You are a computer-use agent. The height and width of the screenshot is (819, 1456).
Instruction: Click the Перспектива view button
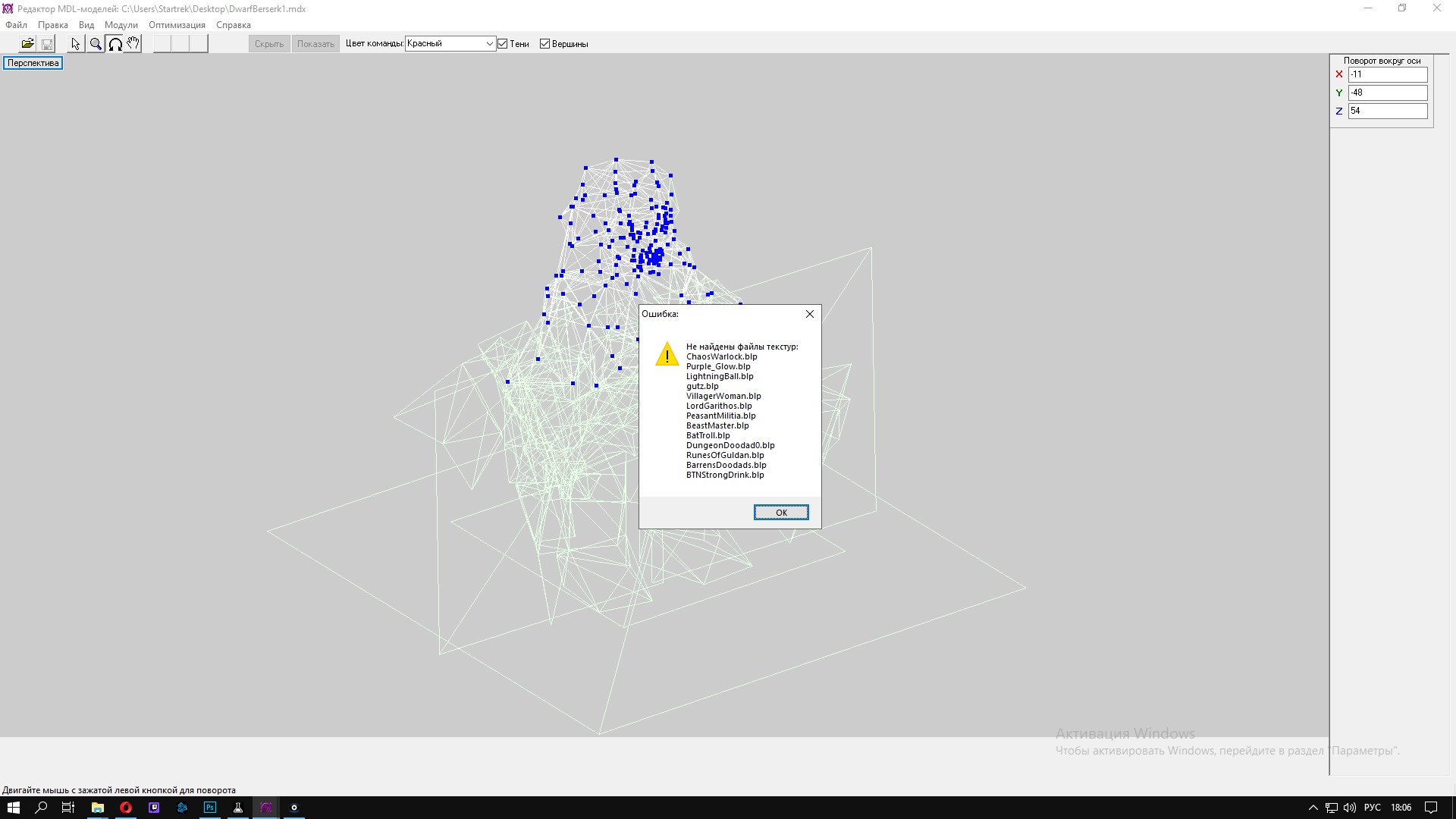click(x=33, y=63)
